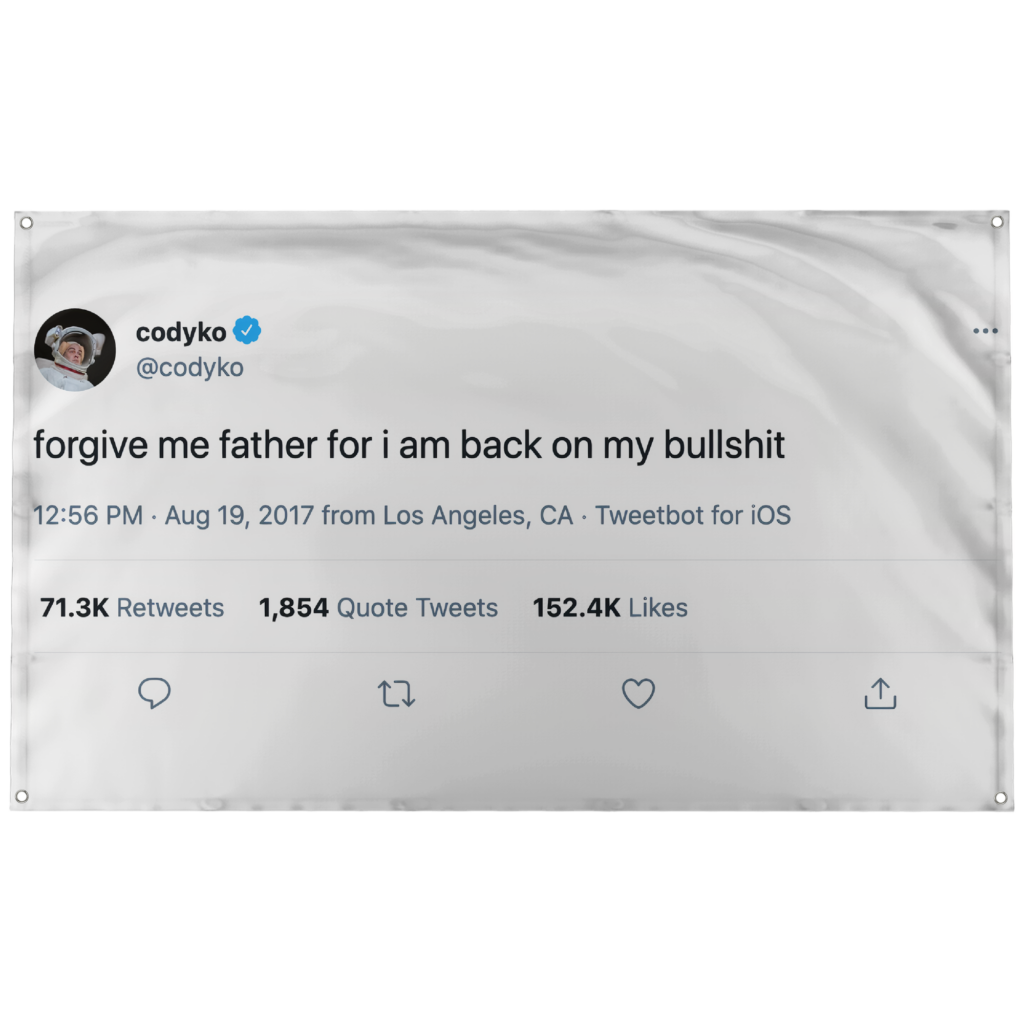Open the three-dot more options menu

tap(985, 331)
